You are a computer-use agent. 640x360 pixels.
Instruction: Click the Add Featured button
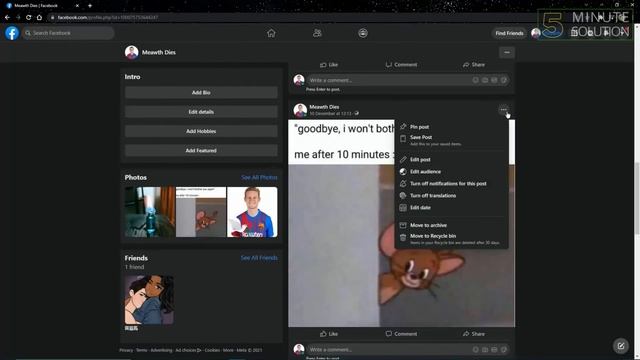[x=201, y=151]
